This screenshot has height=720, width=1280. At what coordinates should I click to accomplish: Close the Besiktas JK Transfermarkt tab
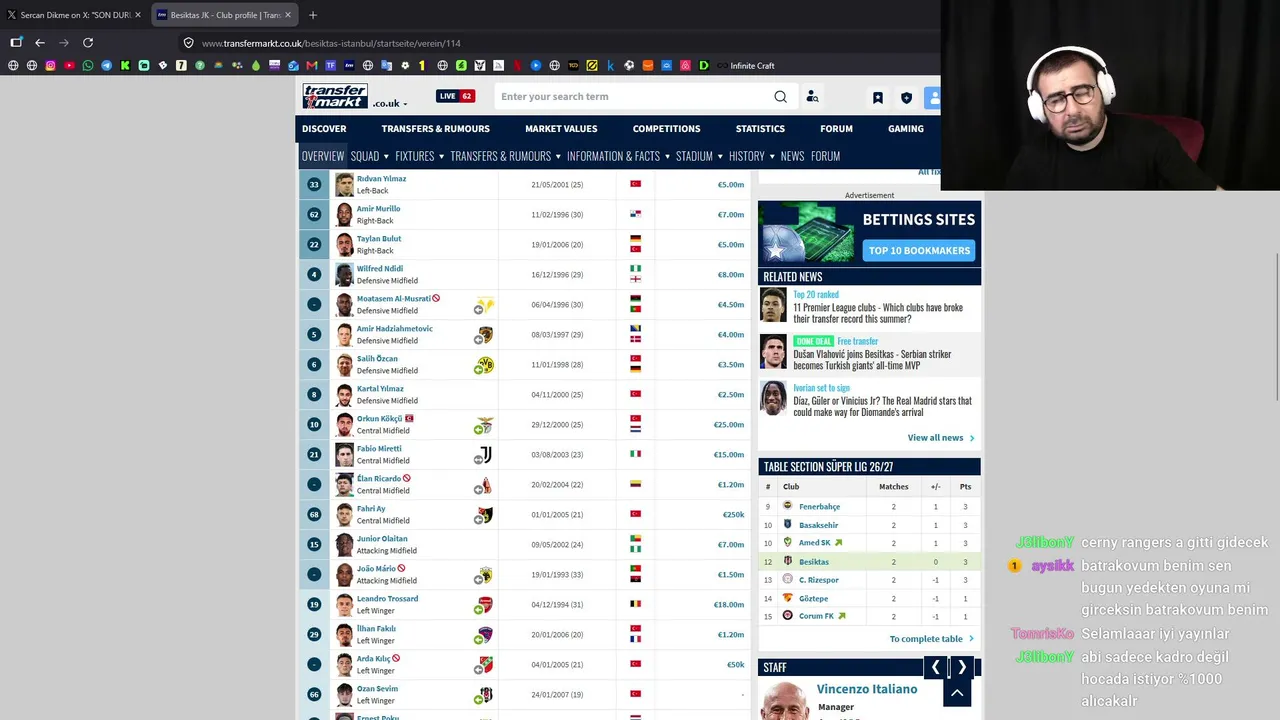pos(288,15)
